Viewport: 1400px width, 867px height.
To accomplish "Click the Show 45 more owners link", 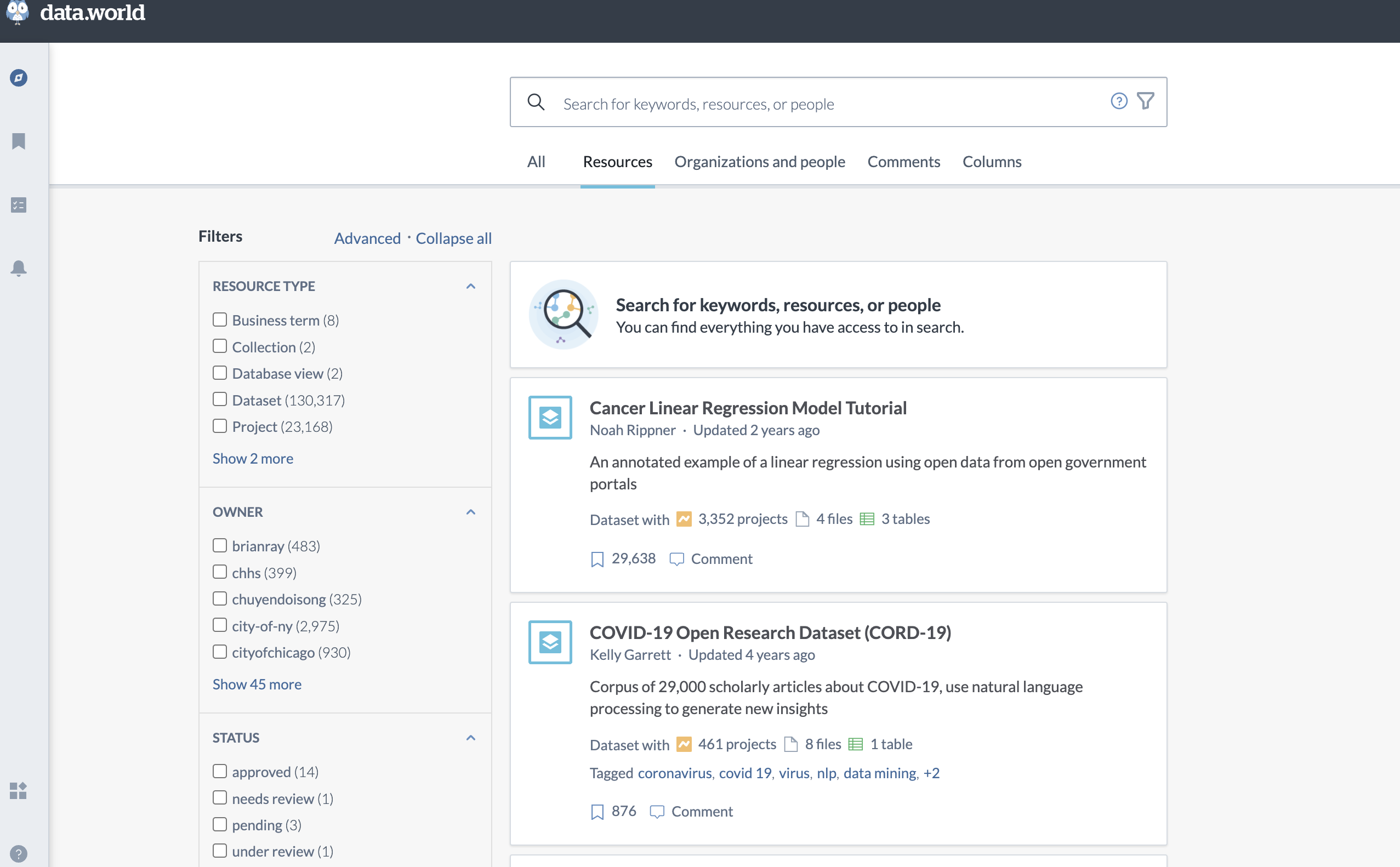I will 257,684.
